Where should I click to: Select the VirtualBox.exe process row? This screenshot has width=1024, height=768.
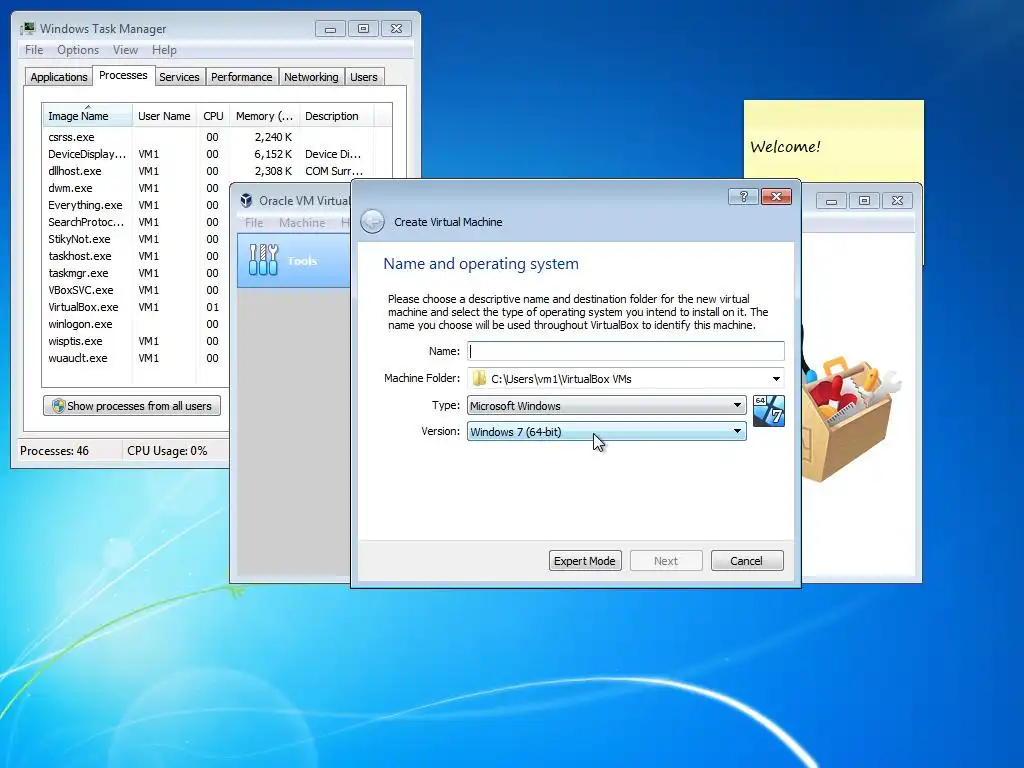coord(136,307)
